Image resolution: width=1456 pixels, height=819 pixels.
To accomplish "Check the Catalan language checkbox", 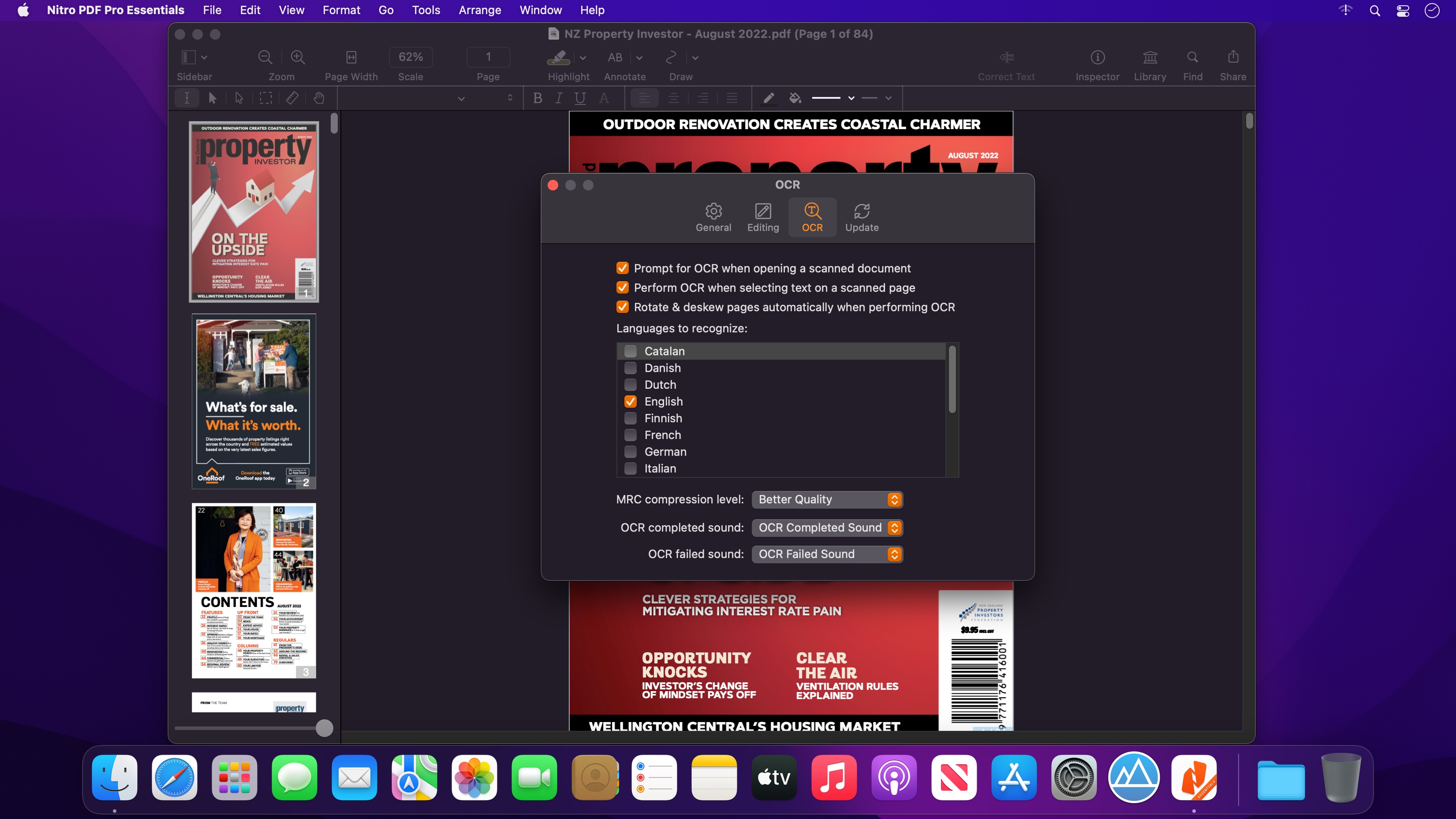I will pyautogui.click(x=630, y=351).
